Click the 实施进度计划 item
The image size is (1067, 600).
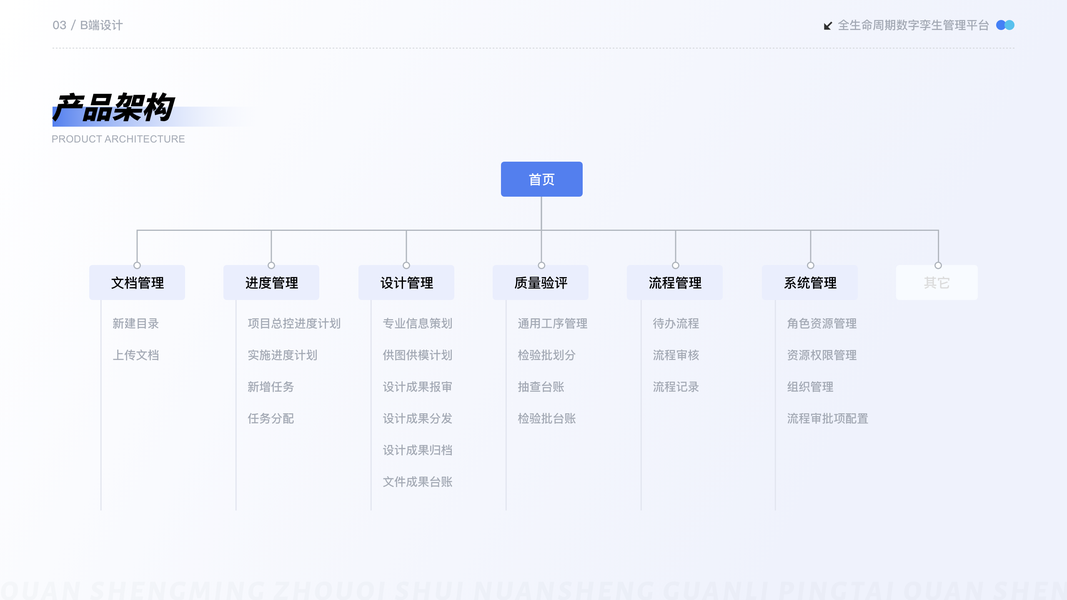coord(282,355)
